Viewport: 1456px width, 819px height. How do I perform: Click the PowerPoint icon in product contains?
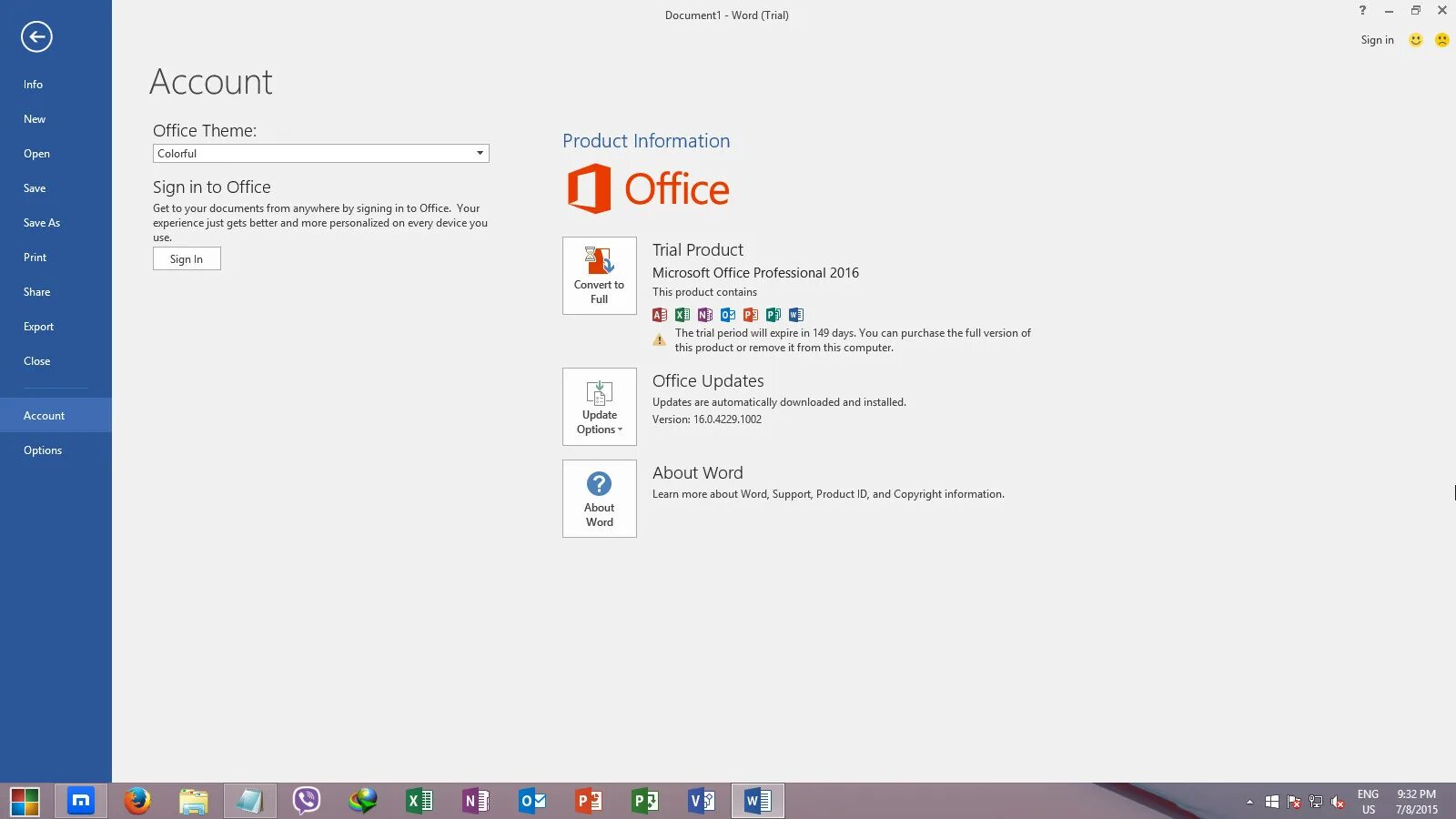(751, 315)
